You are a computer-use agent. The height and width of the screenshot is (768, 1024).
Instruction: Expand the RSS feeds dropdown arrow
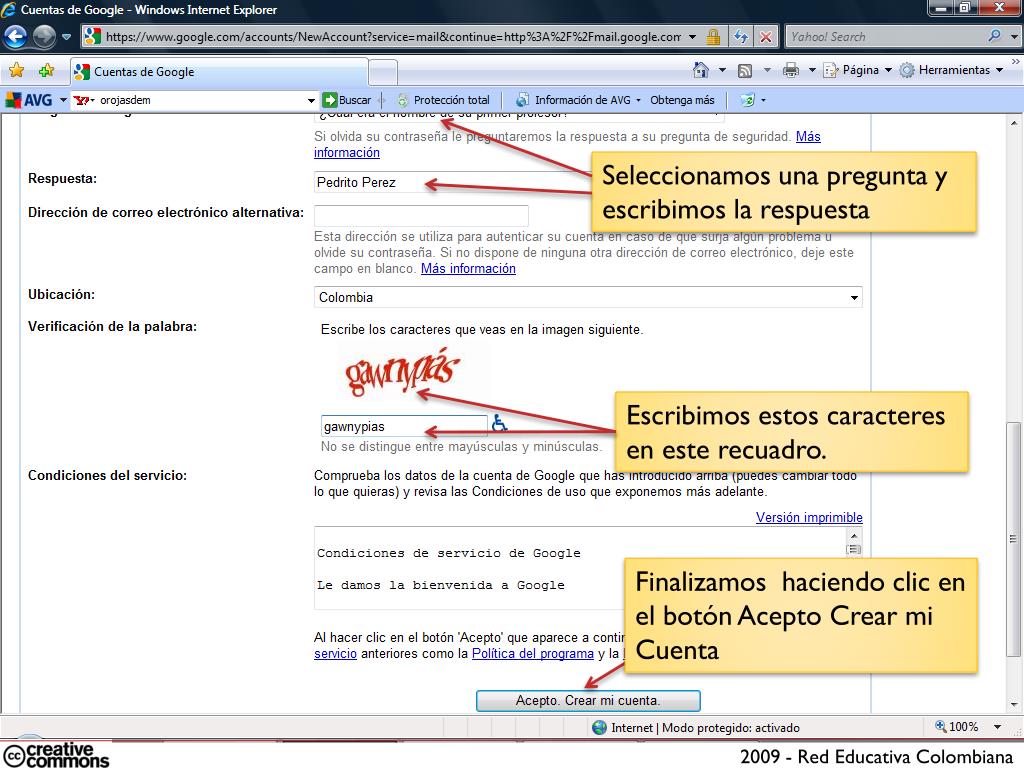[x=767, y=70]
